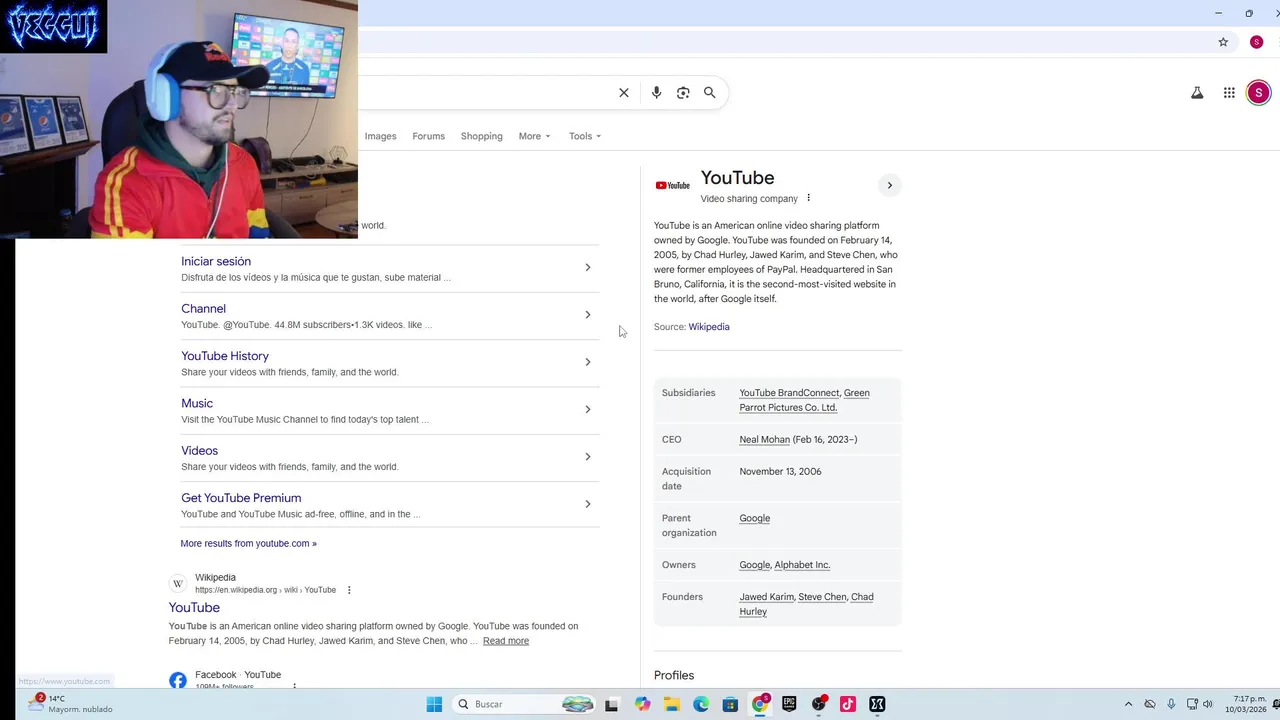The width and height of the screenshot is (1280, 720).
Task: Open the Get YouTube Premium link
Action: click(x=241, y=498)
